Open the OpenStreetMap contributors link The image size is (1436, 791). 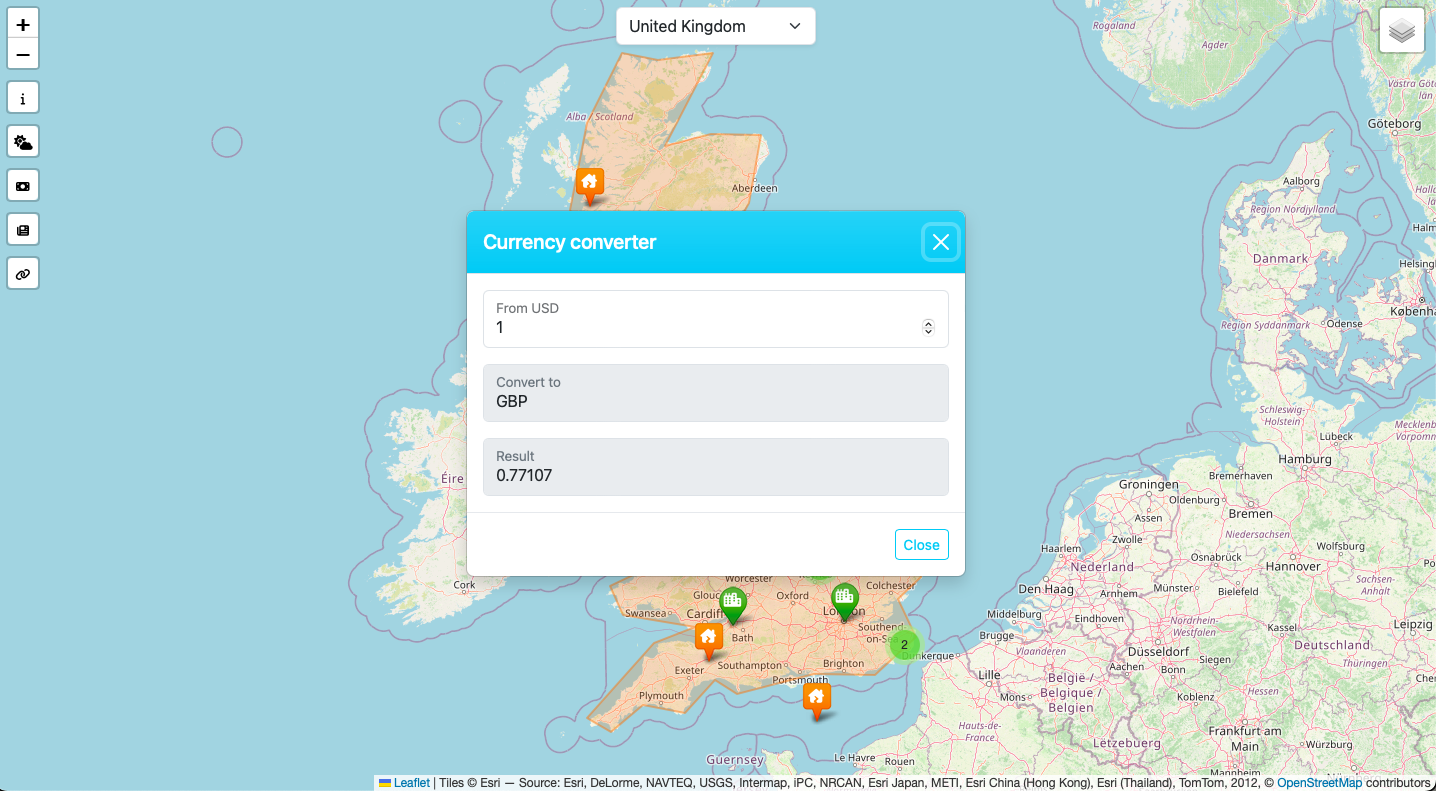tap(1318, 783)
